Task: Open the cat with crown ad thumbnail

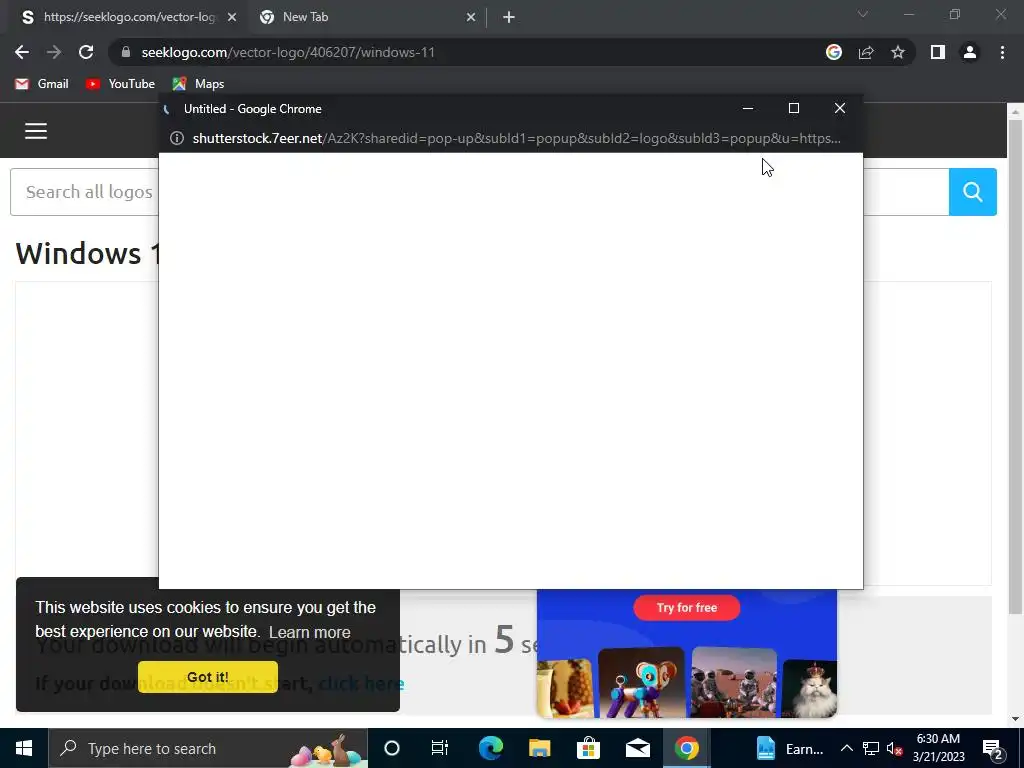Action: [810, 688]
